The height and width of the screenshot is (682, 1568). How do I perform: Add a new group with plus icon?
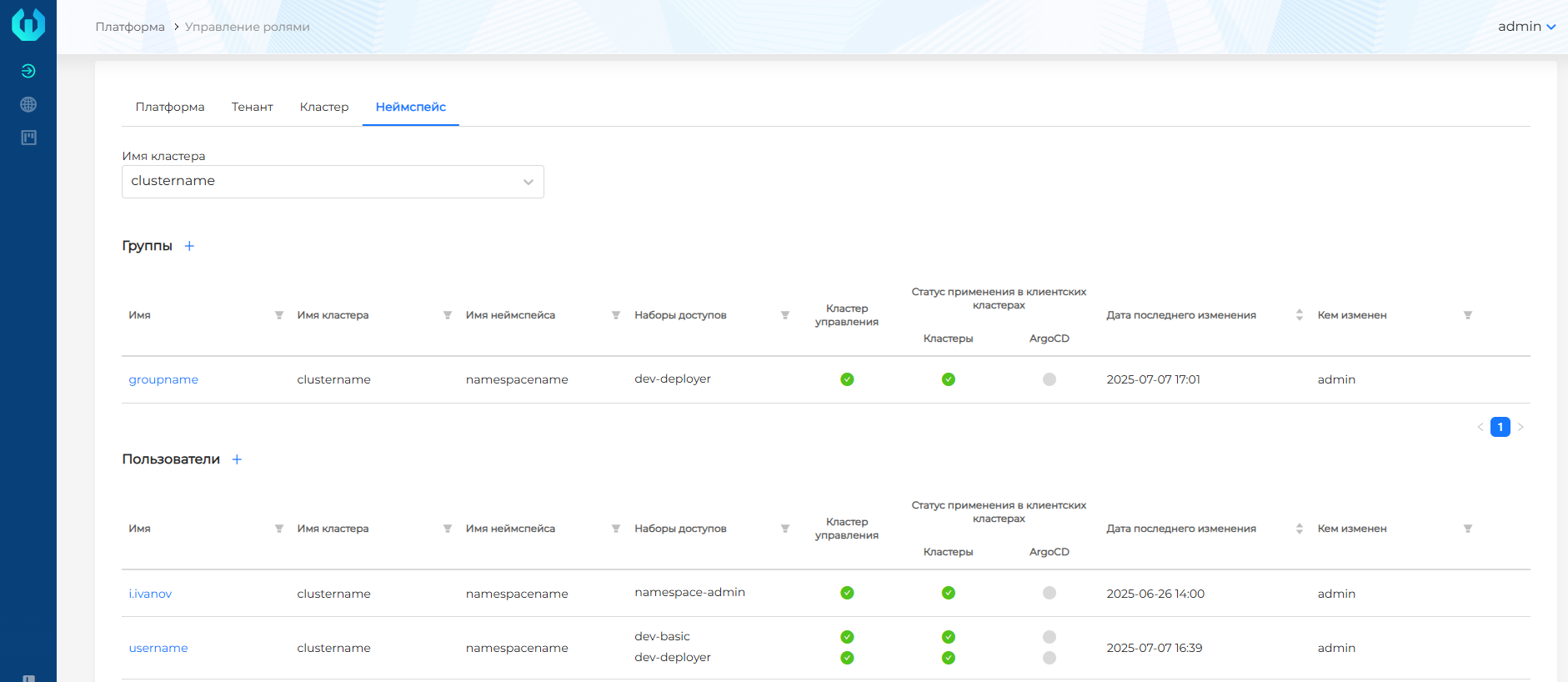189,246
